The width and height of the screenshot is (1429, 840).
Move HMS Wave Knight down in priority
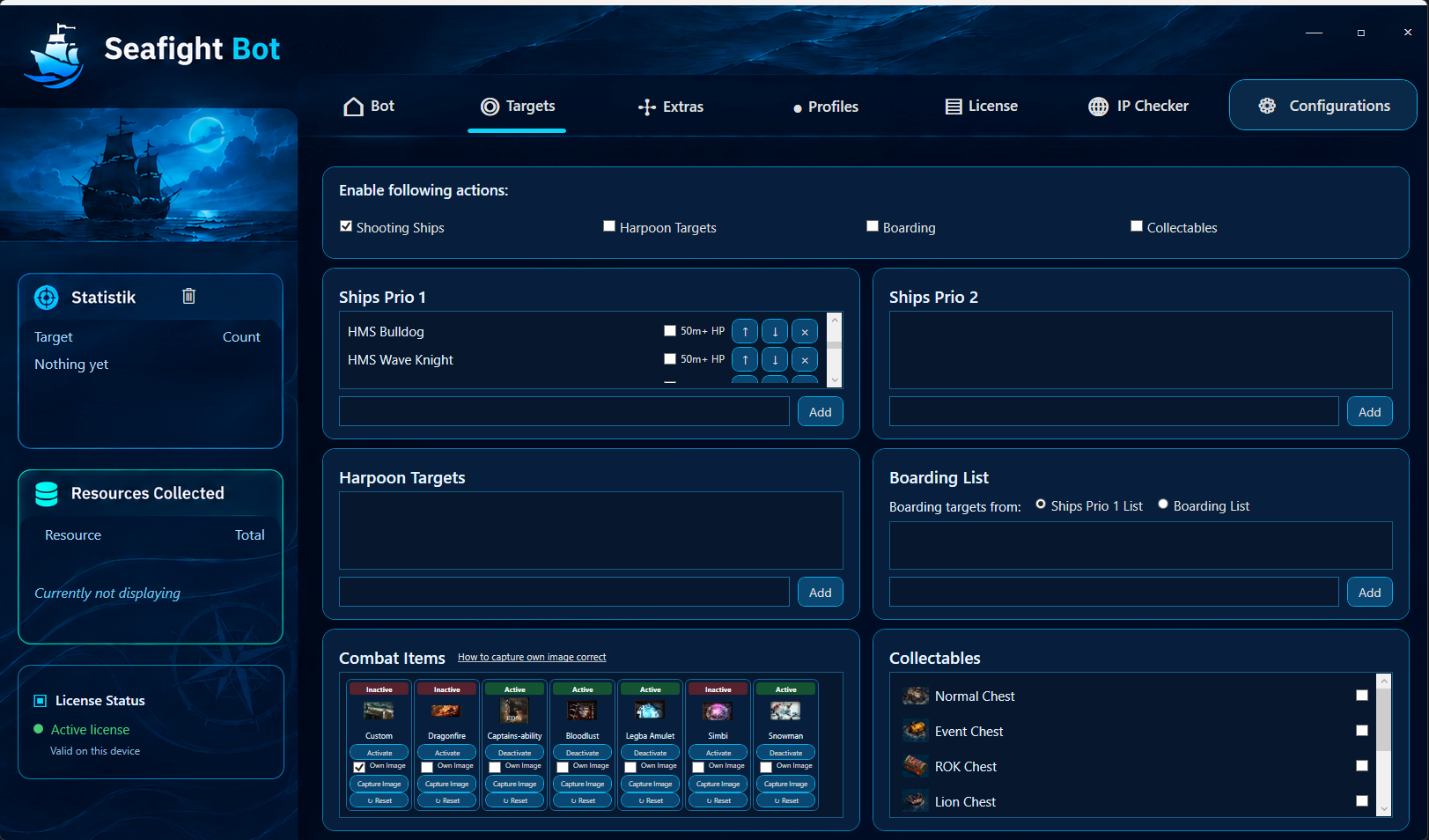pyautogui.click(x=775, y=359)
